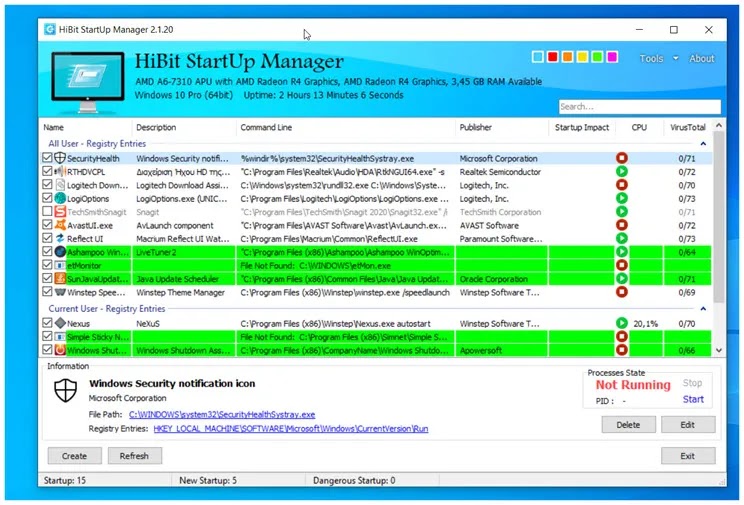Viewport: 744px width, 505px height.
Task: Select the light blue theme color swatch
Action: (x=538, y=57)
